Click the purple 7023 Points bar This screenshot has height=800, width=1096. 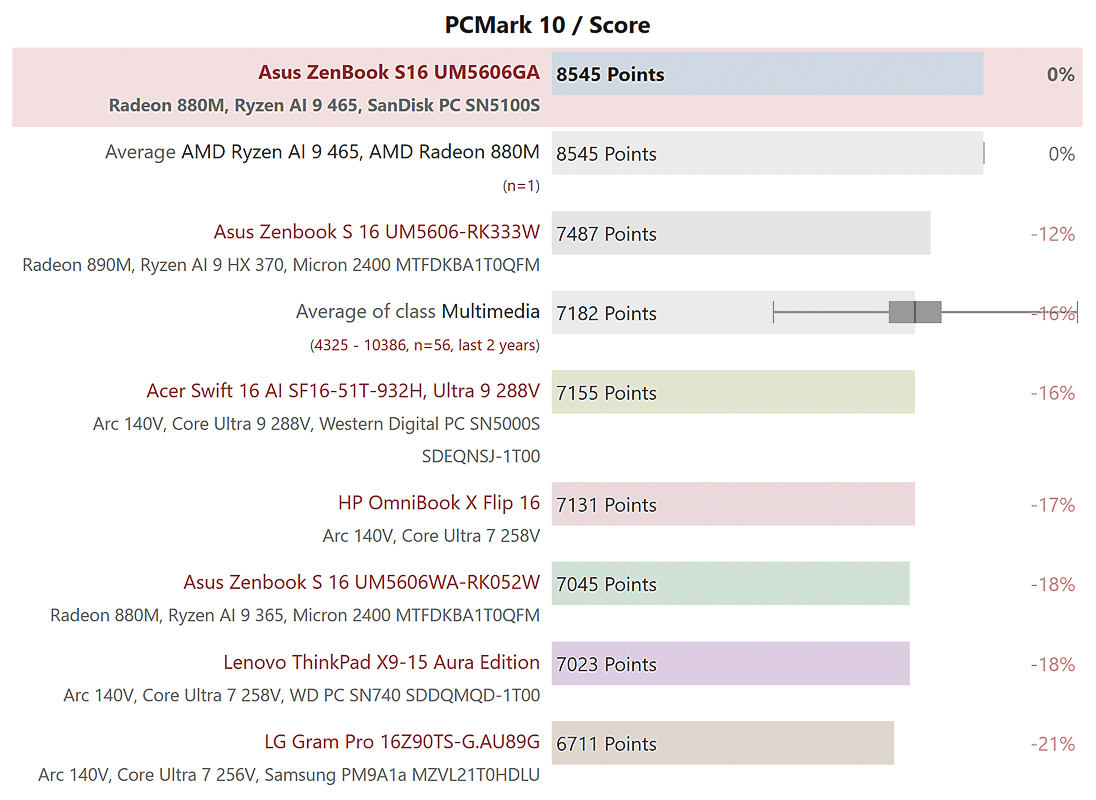click(730, 664)
